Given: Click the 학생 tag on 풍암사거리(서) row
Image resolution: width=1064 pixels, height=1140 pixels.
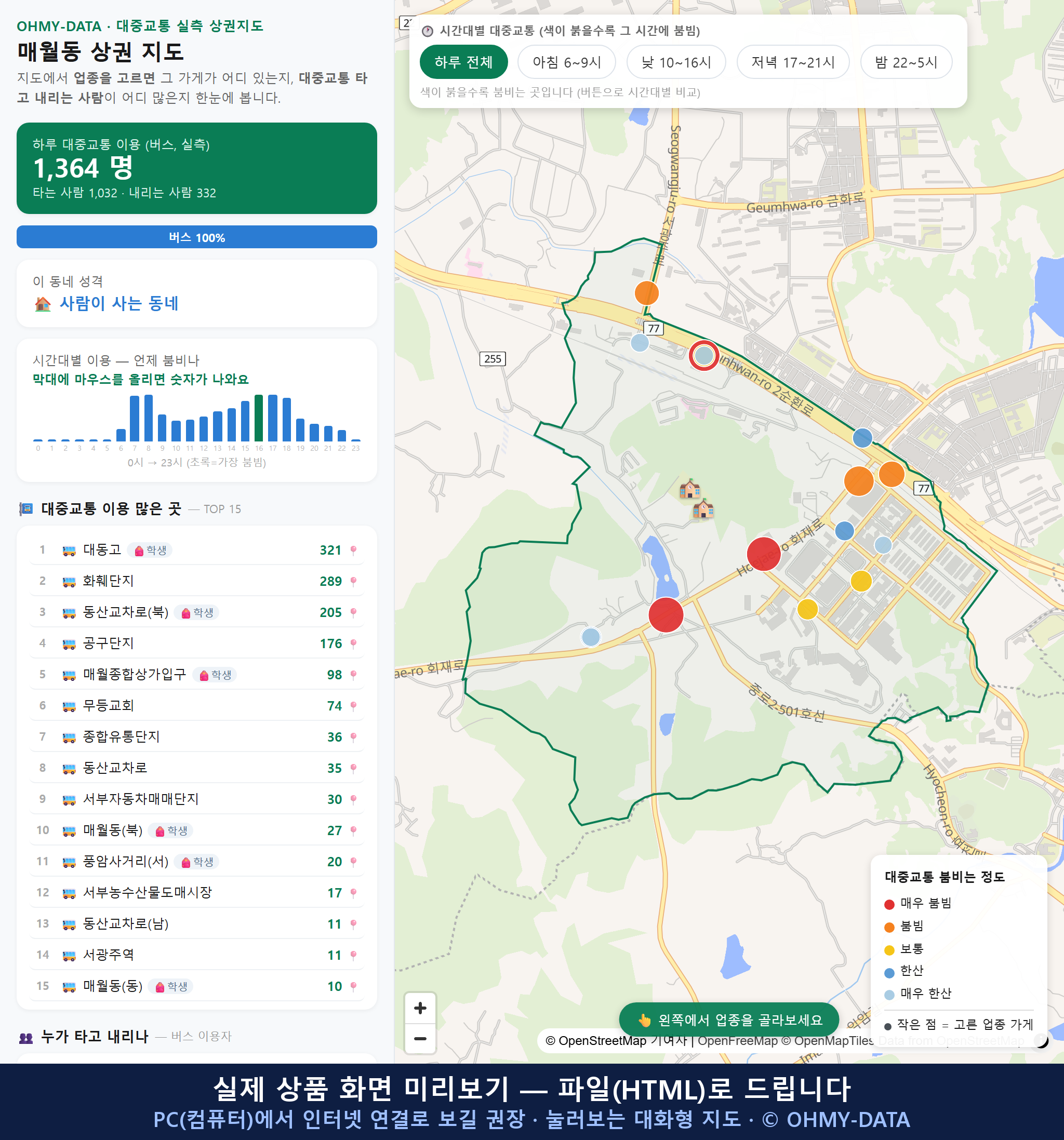Looking at the screenshot, I should tap(197, 862).
